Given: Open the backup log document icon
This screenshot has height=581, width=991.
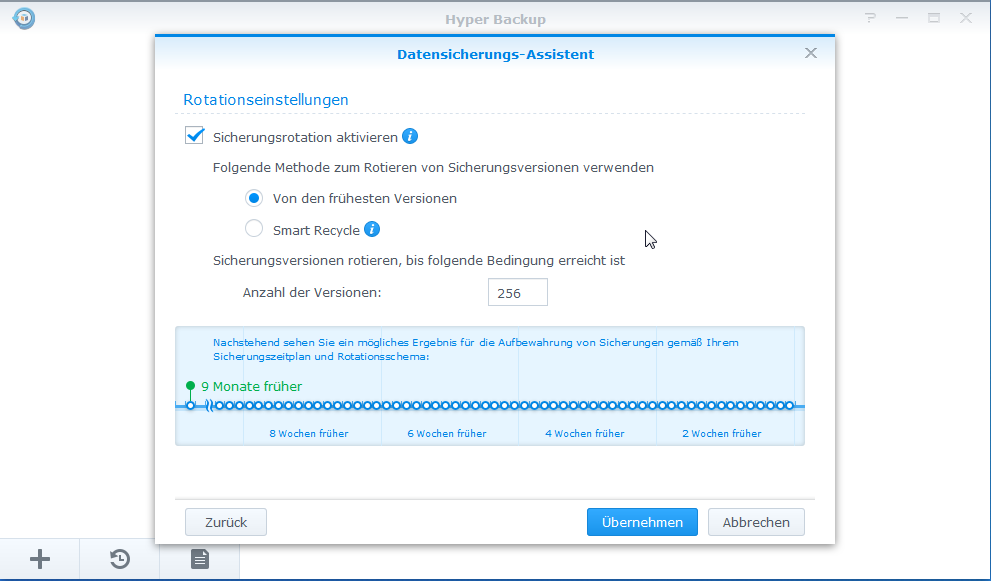Looking at the screenshot, I should tap(200, 559).
